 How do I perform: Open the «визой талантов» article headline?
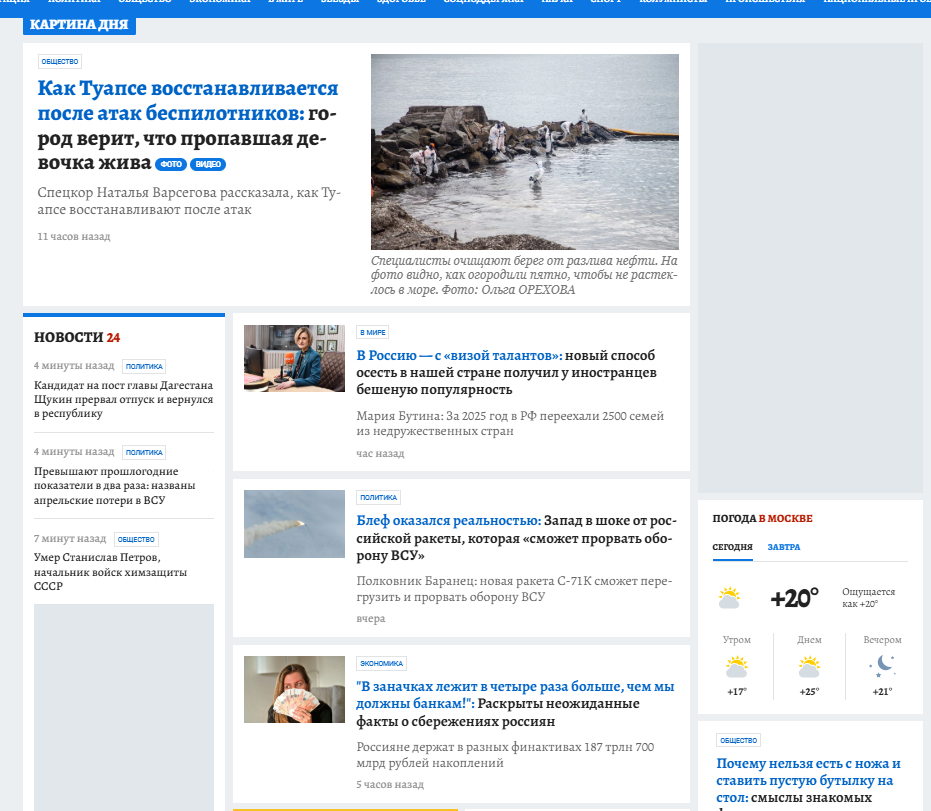pyautogui.click(x=506, y=372)
